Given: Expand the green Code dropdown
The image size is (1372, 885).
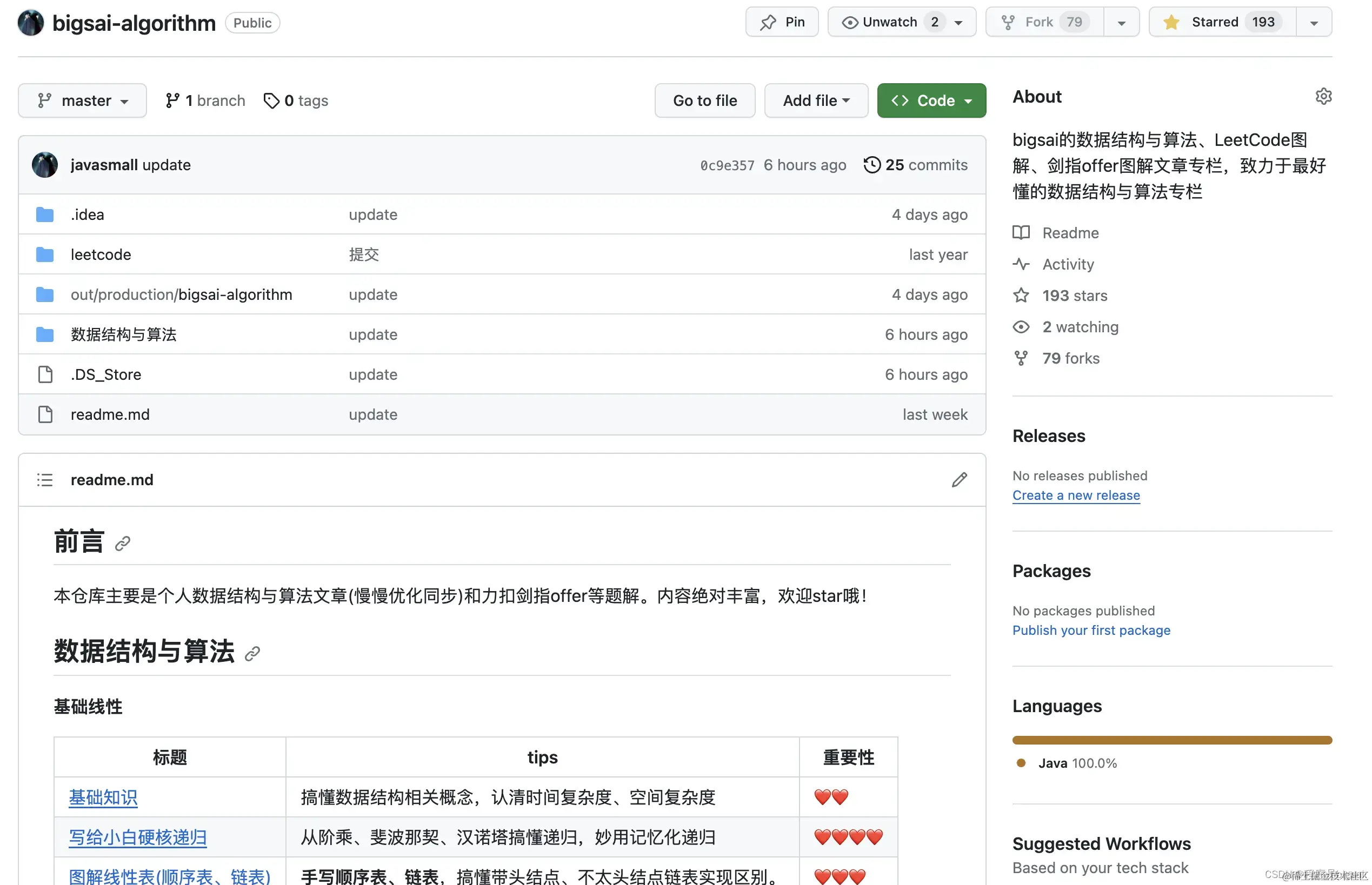Looking at the screenshot, I should [x=931, y=100].
